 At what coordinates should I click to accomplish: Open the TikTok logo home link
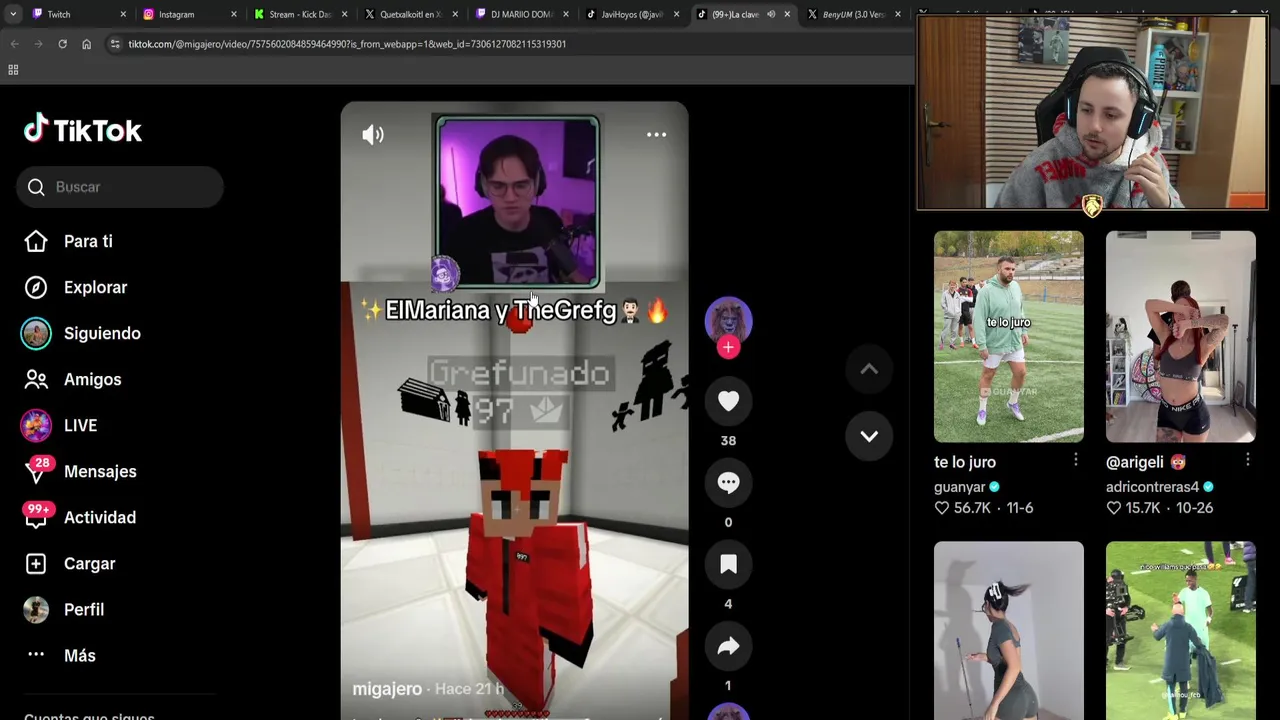coord(83,130)
